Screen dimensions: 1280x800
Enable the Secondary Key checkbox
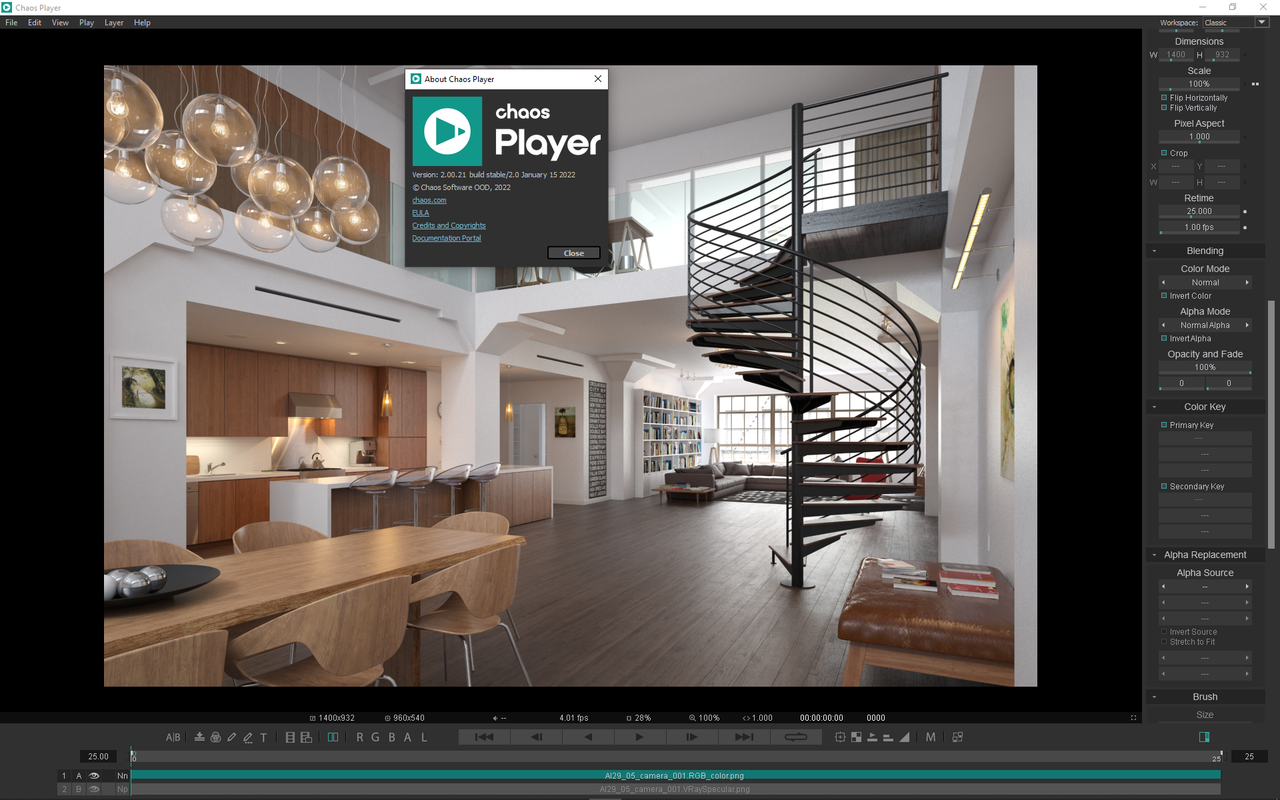point(1164,486)
